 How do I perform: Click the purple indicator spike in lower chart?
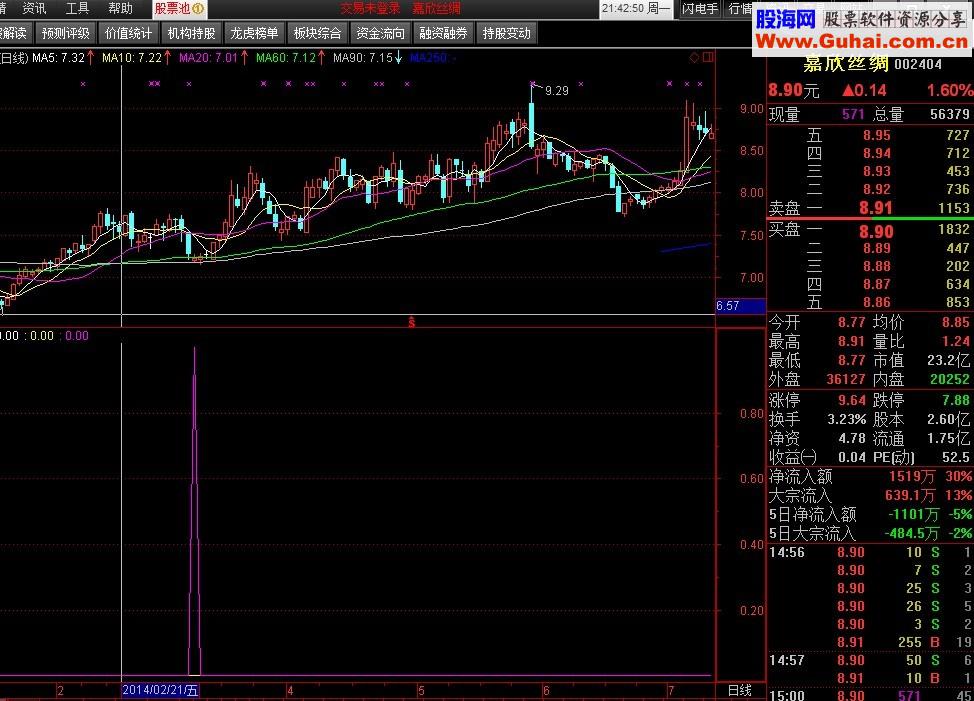[x=194, y=509]
